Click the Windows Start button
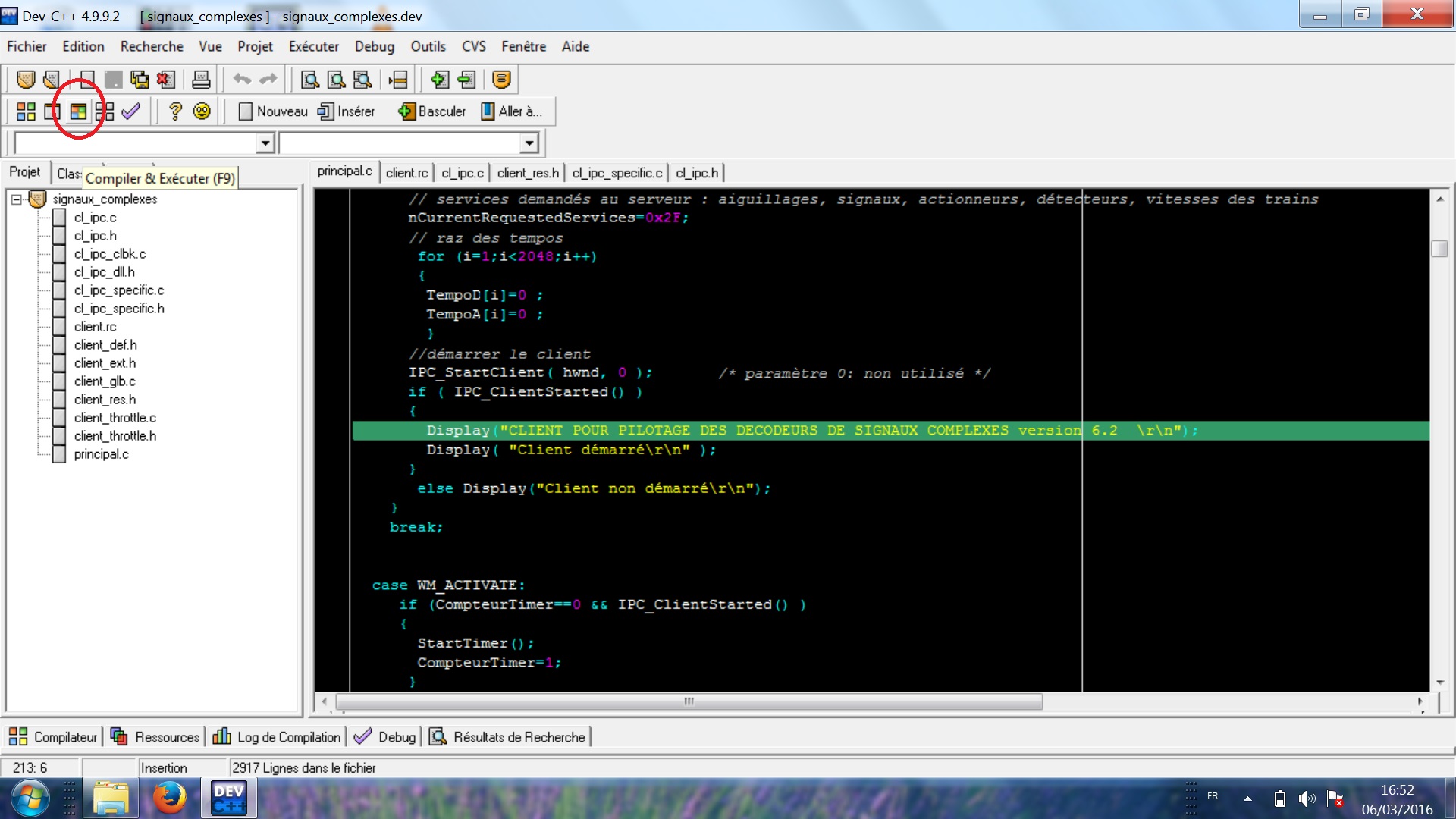 pyautogui.click(x=30, y=799)
